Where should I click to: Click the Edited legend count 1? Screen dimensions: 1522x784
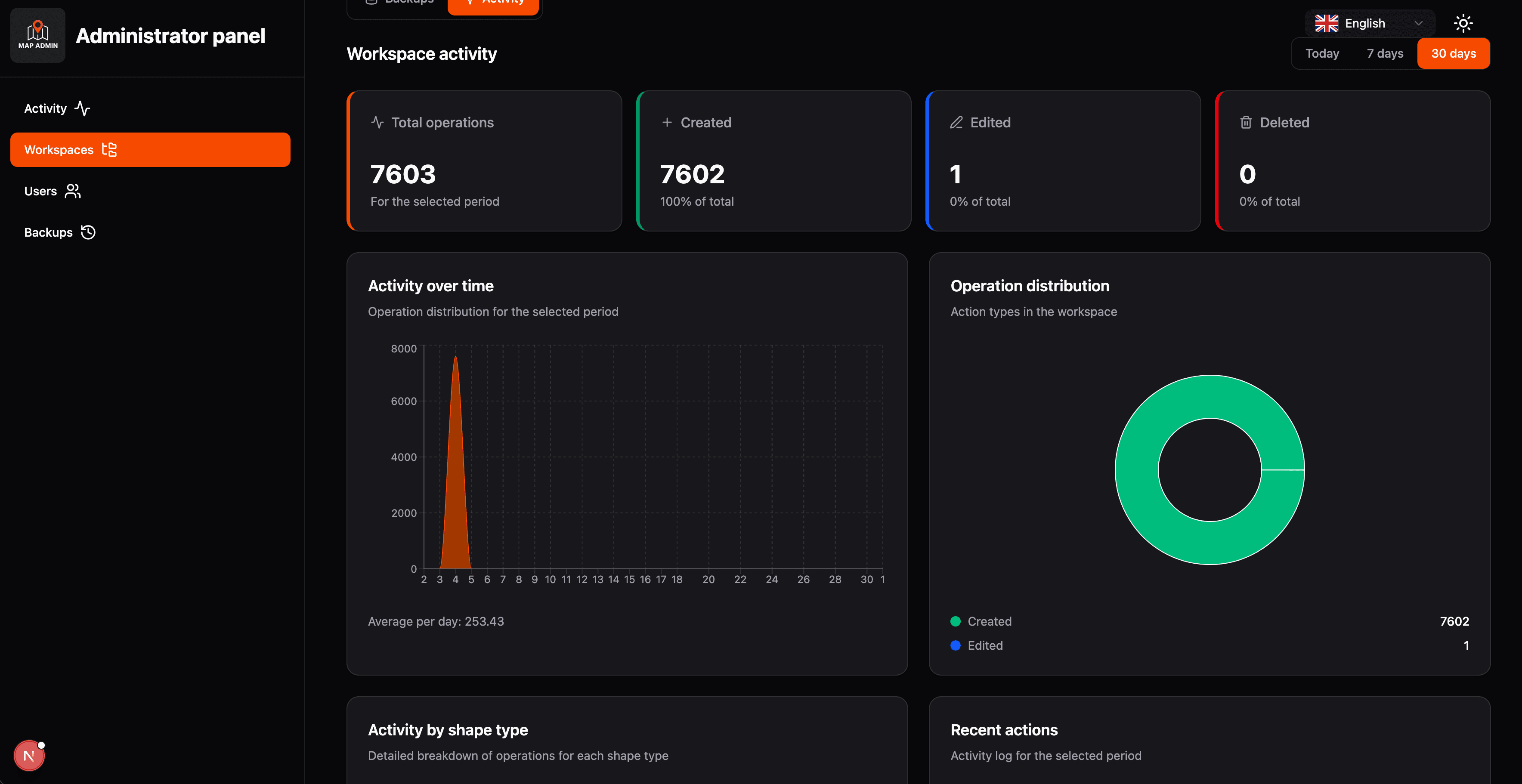click(1466, 645)
